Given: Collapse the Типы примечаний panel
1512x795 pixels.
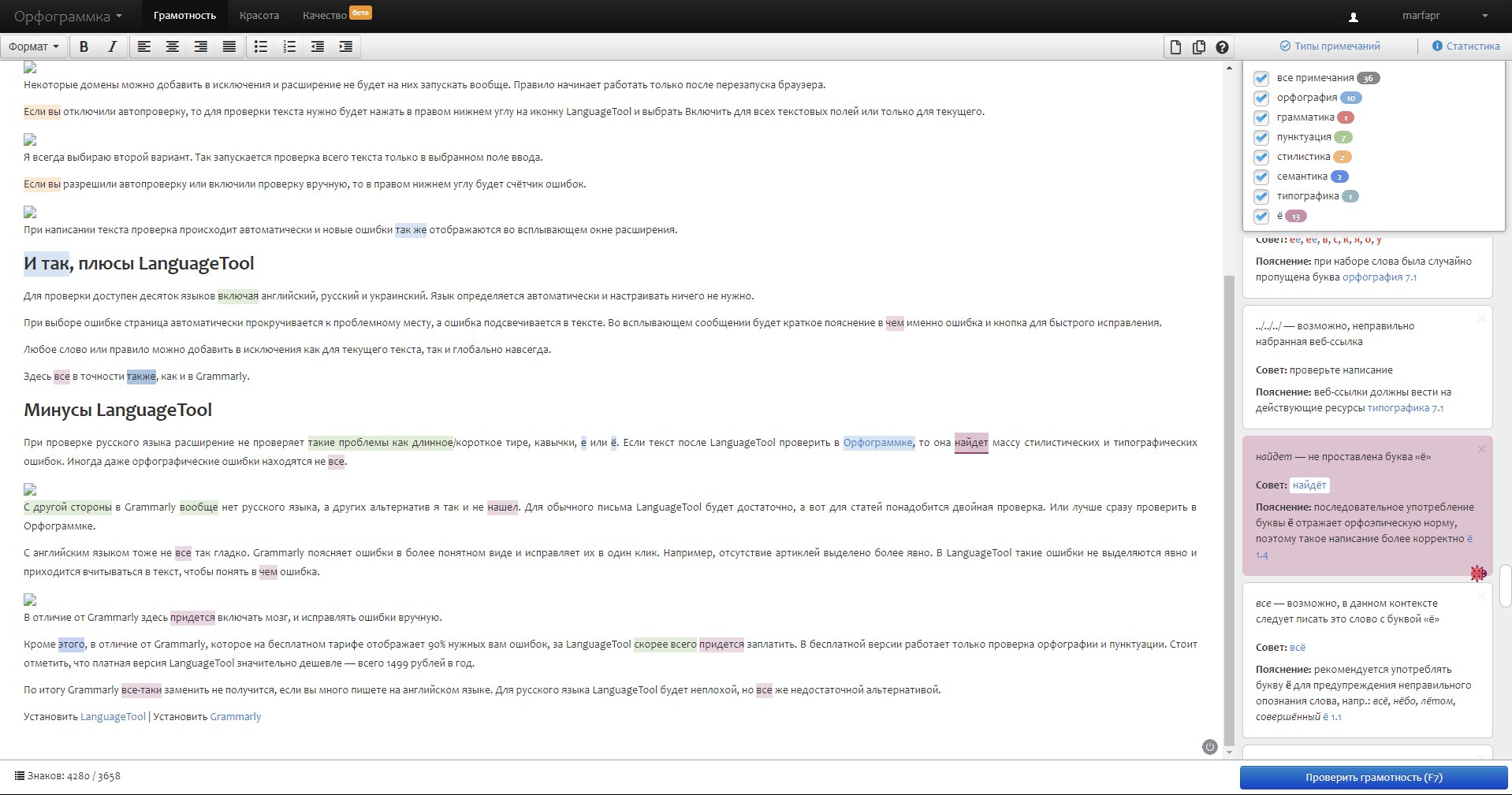Looking at the screenshot, I should coord(1330,46).
